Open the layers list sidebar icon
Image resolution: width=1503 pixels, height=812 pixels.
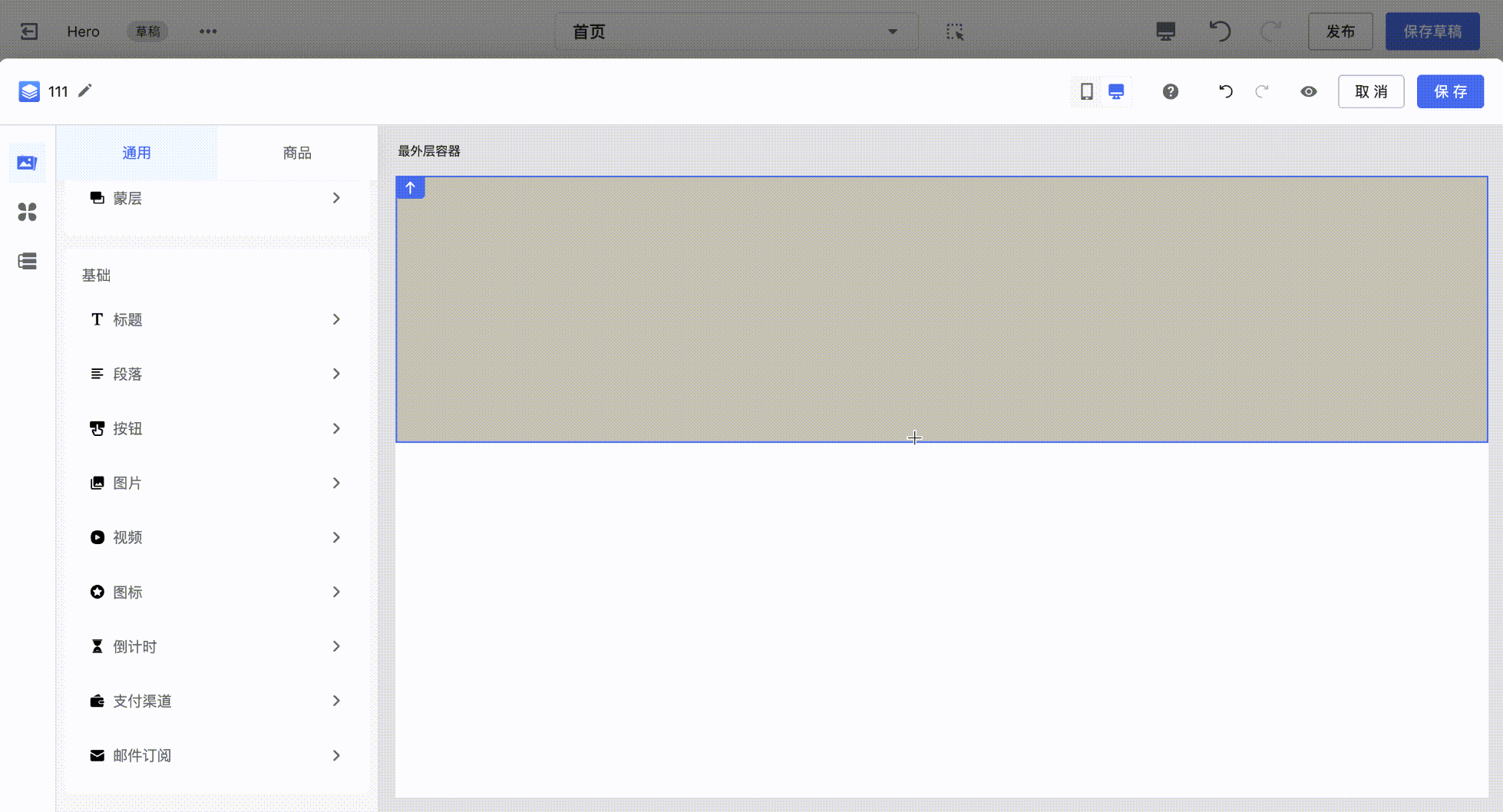coord(27,261)
